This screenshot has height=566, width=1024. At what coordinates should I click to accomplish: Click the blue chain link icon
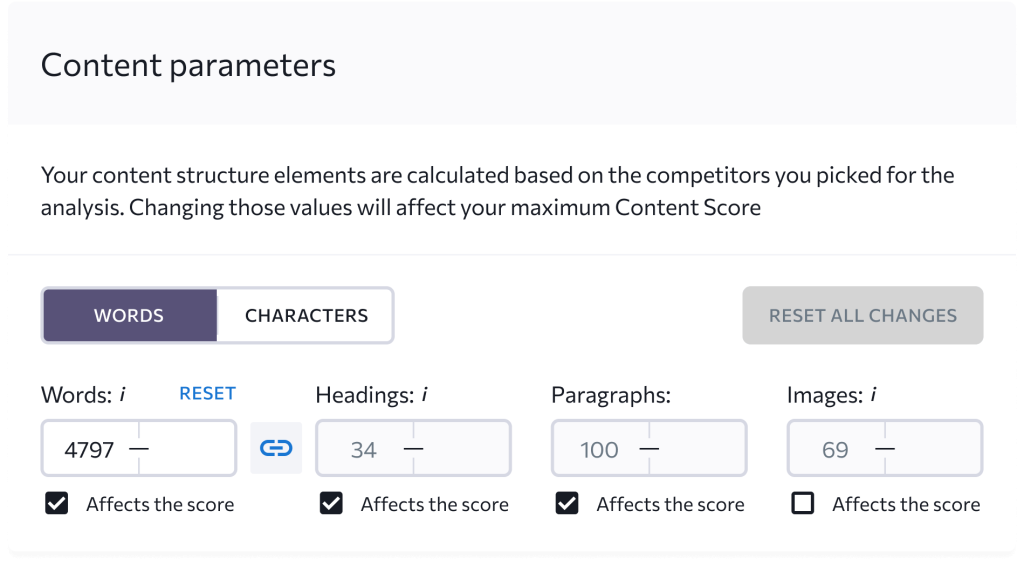[x=276, y=448]
